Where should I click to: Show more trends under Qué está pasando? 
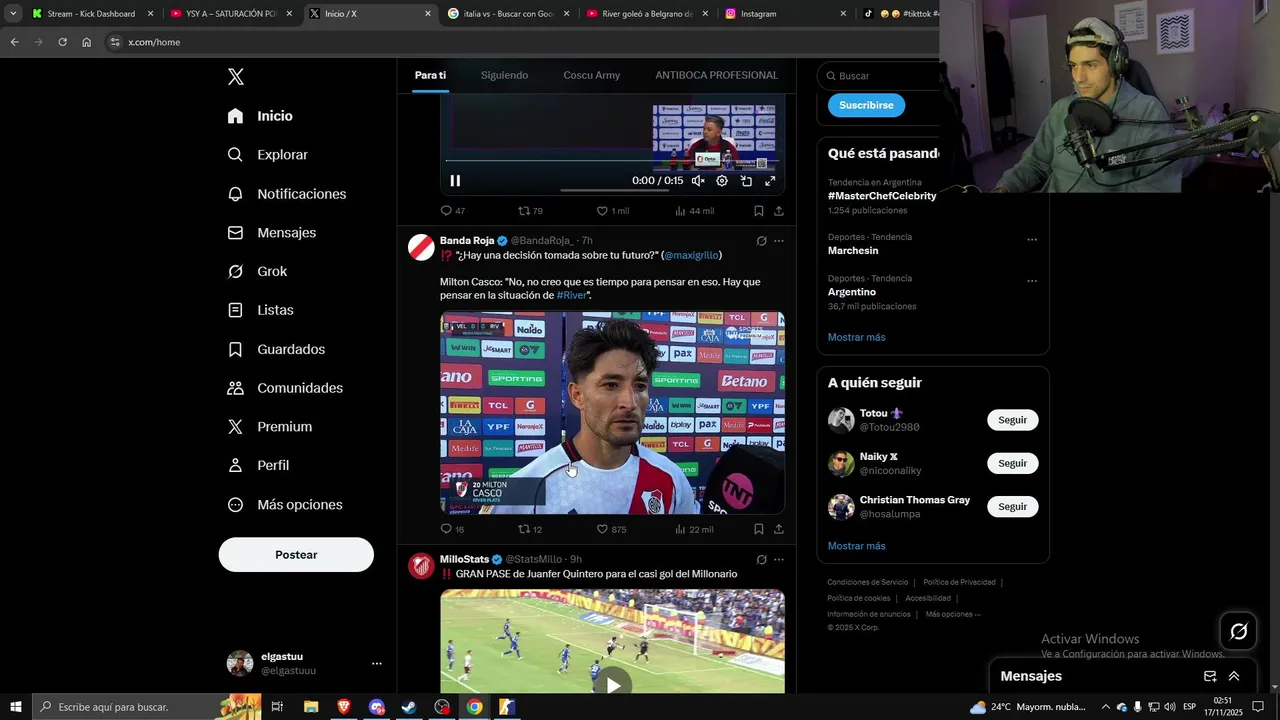tap(856, 337)
